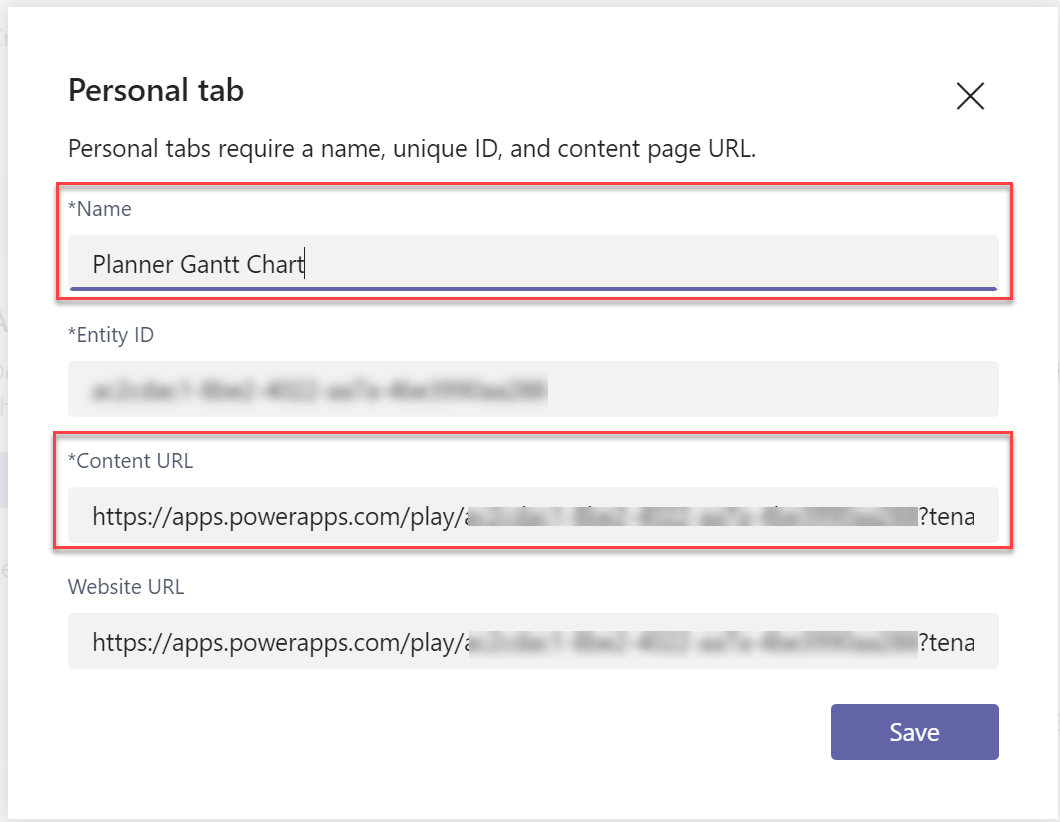Click the "Personal tab" dialog heading
This screenshot has width=1060, height=822.
pyautogui.click(x=156, y=91)
